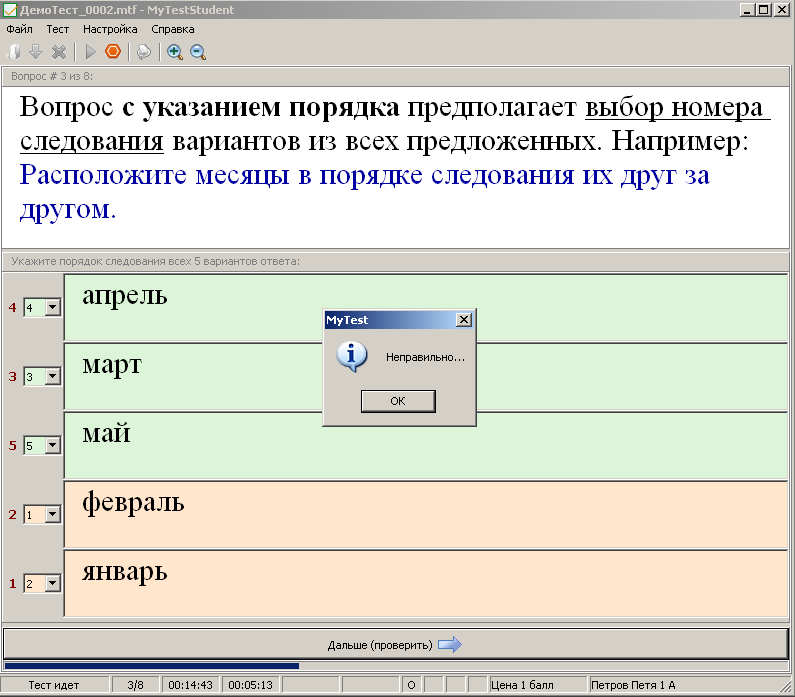Click the open file toolbar icon
Screen dimensions: 795x697
pyautogui.click(x=14, y=52)
